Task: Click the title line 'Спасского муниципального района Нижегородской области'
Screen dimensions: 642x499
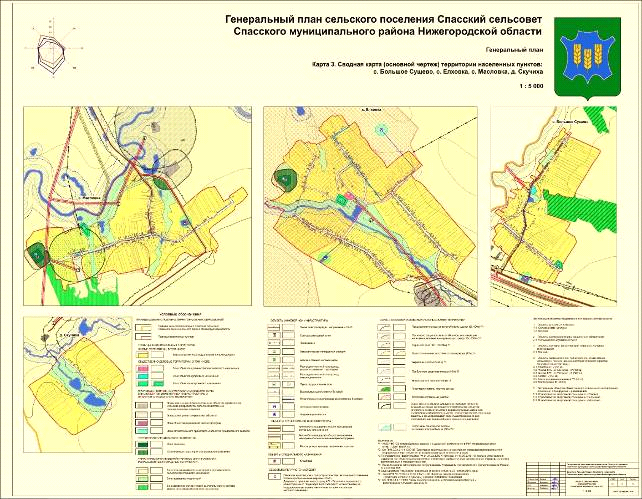Action: pyautogui.click(x=388, y=32)
